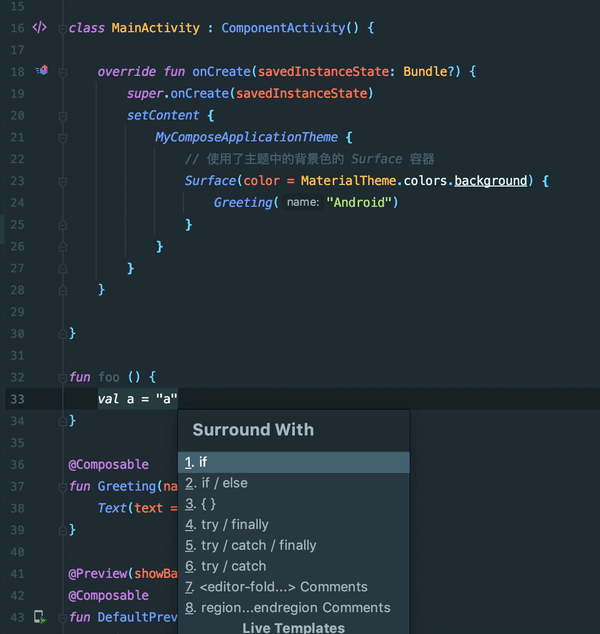Click the '@Composable' annotation on line 36
Screen dimensions: 600x634
pos(108,465)
